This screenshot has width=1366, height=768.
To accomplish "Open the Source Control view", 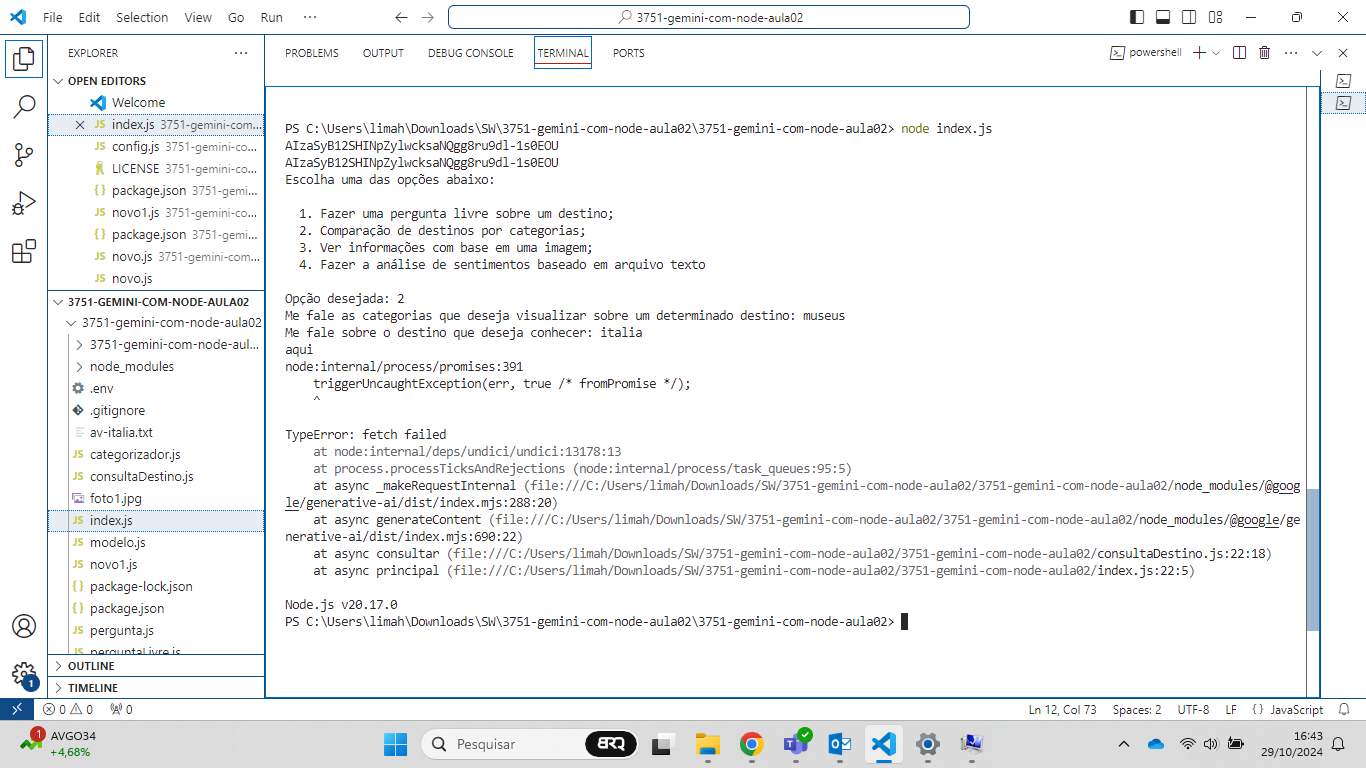I will pyautogui.click(x=24, y=154).
